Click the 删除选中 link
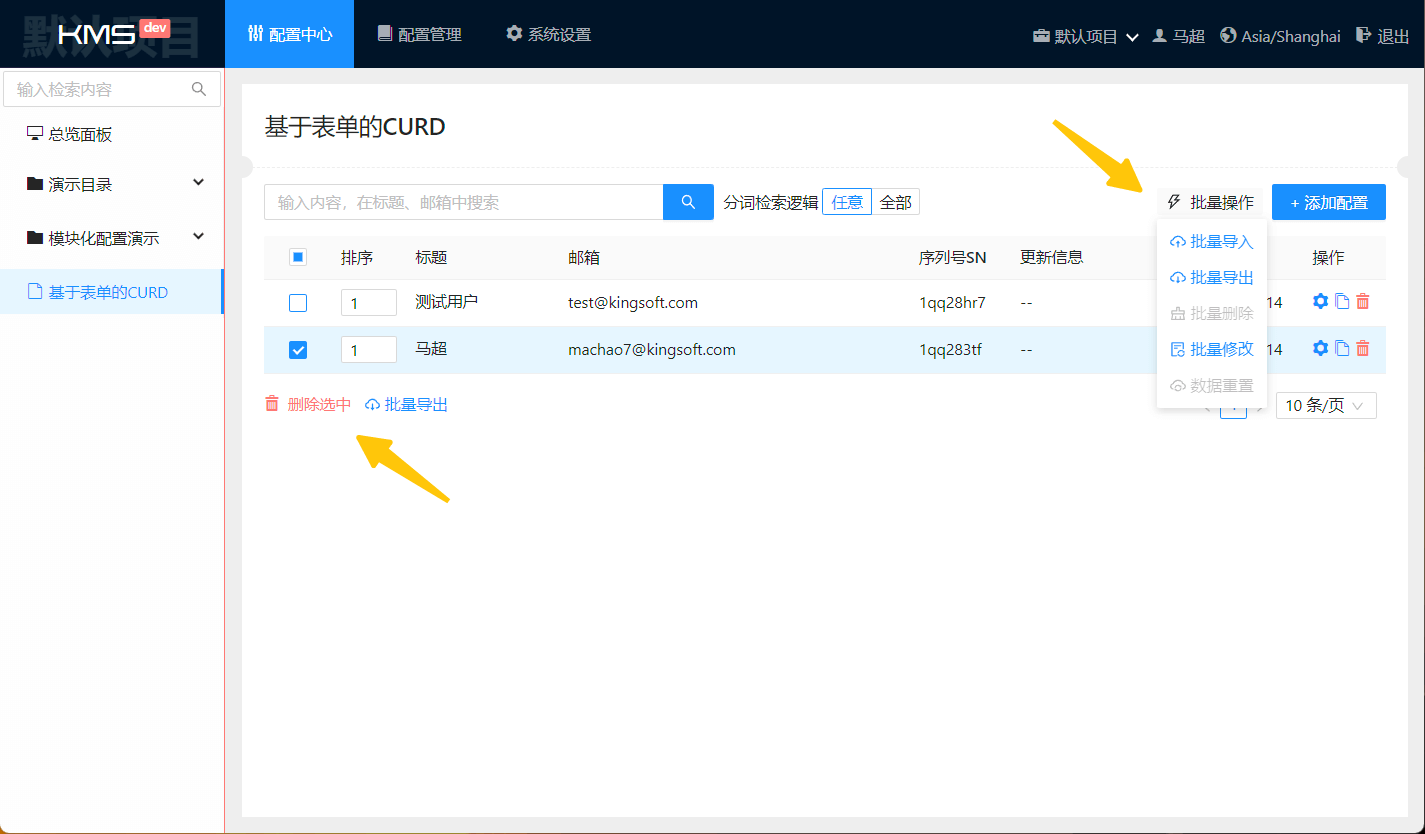 click(x=308, y=405)
